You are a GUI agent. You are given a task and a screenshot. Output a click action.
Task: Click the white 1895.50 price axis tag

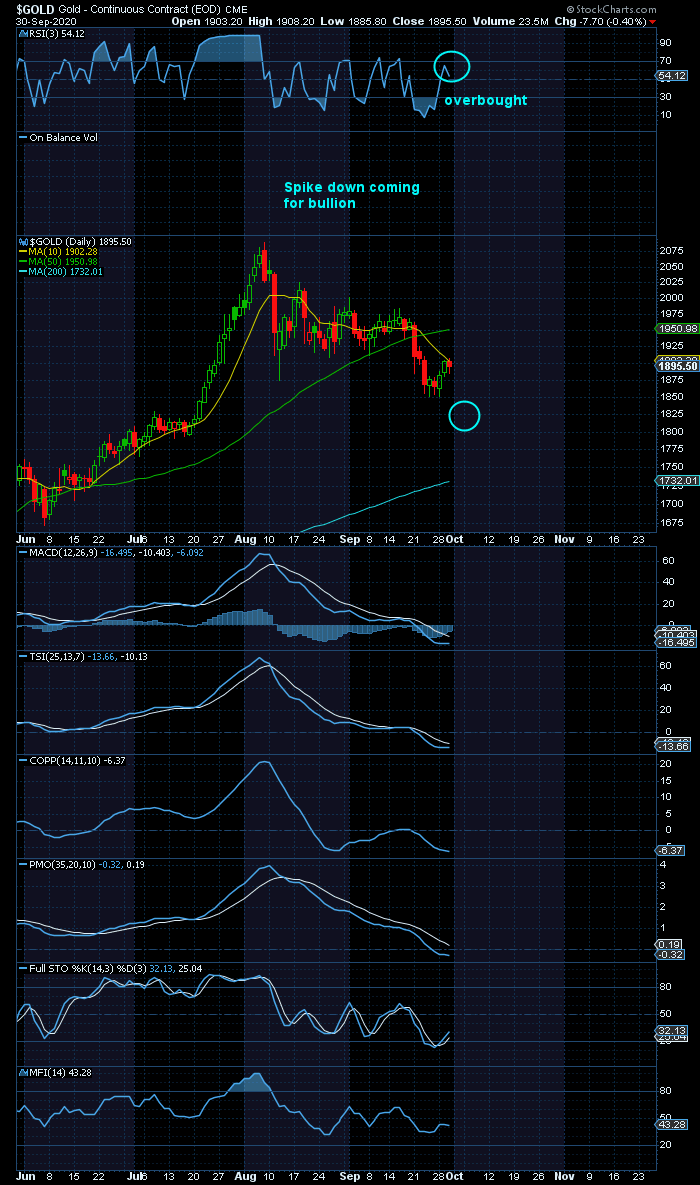[678, 366]
